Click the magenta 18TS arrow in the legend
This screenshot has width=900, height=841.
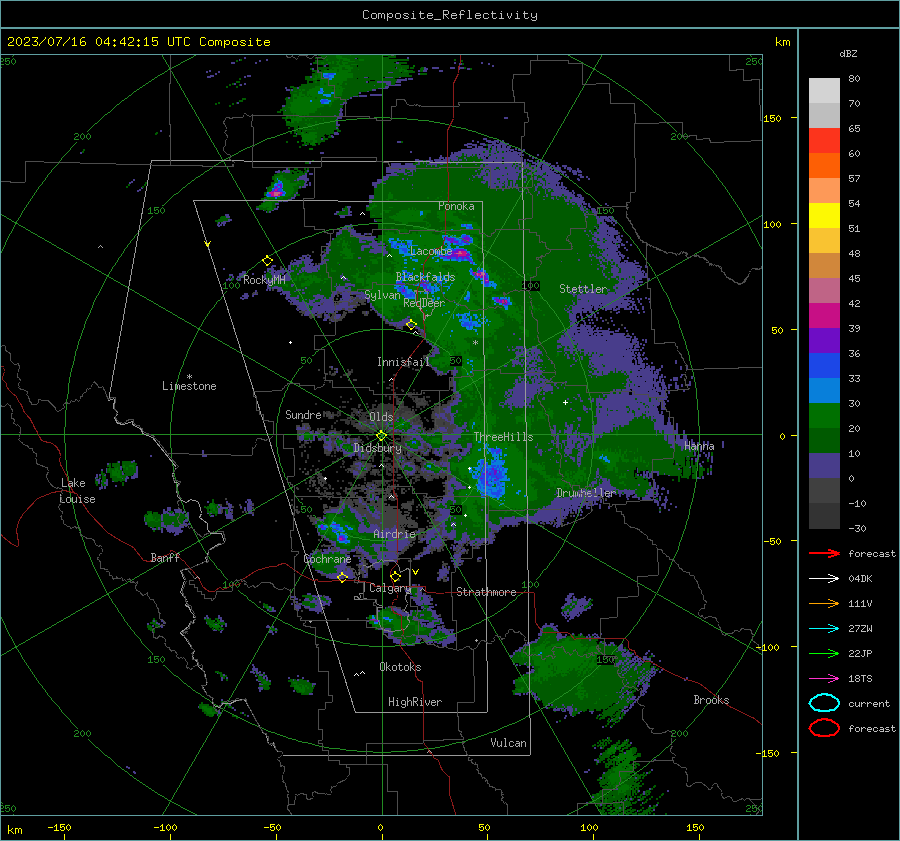coord(824,678)
